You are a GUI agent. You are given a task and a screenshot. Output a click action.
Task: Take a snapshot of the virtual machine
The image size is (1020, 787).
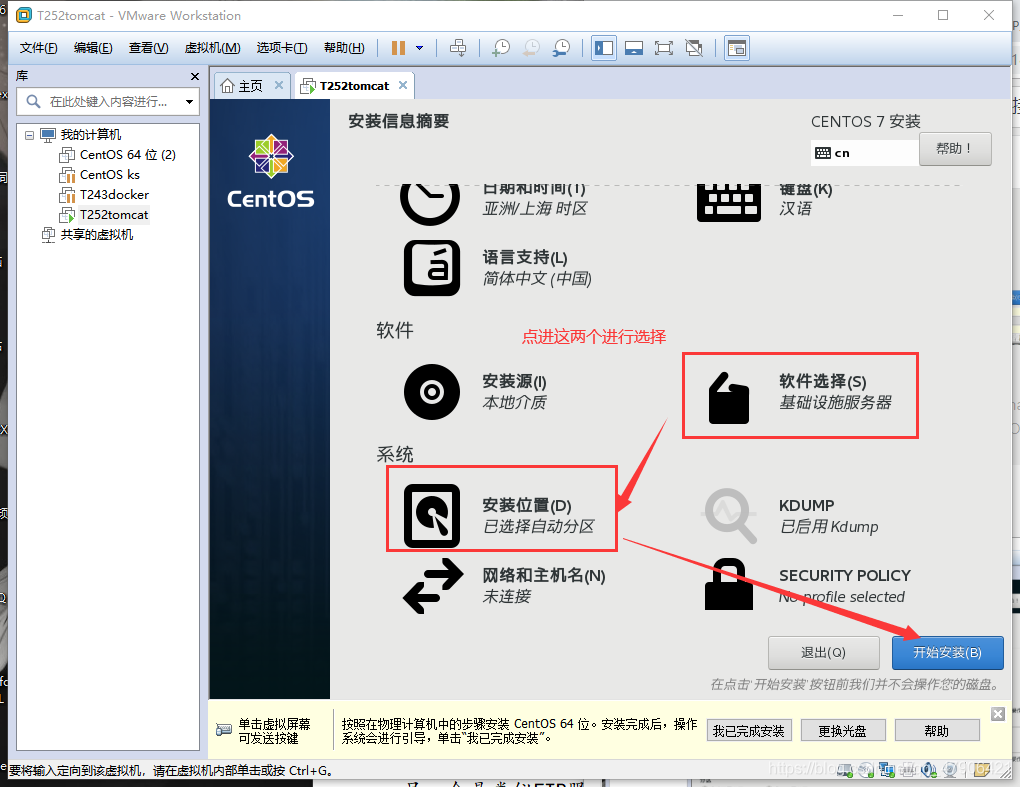[501, 47]
